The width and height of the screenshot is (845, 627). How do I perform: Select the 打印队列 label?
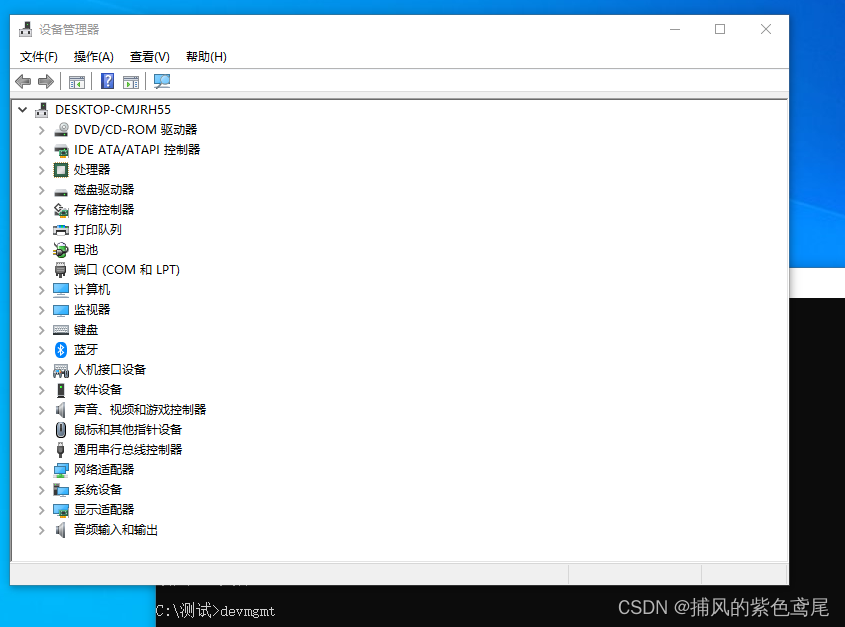click(x=98, y=230)
